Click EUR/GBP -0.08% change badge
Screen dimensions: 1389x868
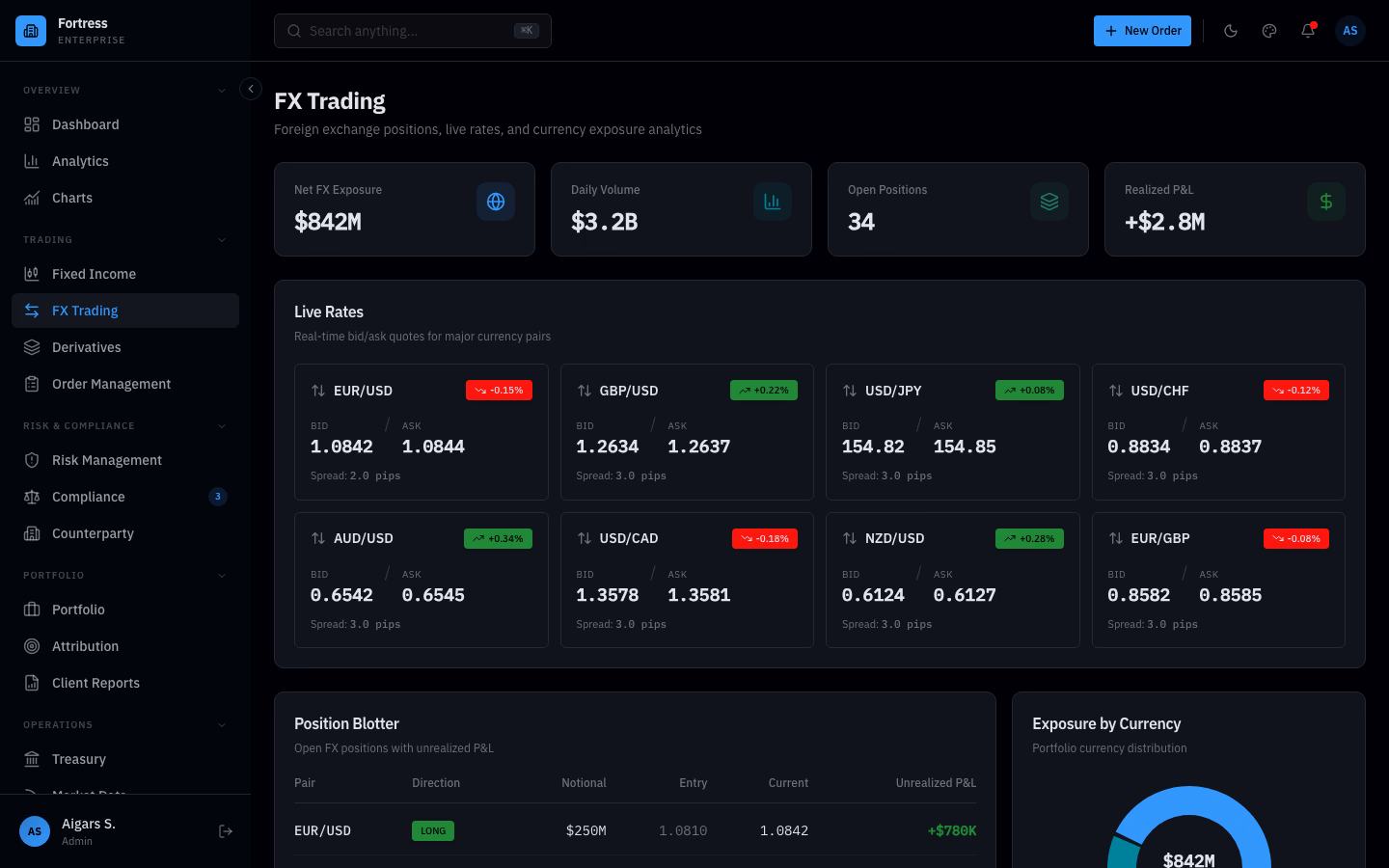pyautogui.click(x=1296, y=538)
